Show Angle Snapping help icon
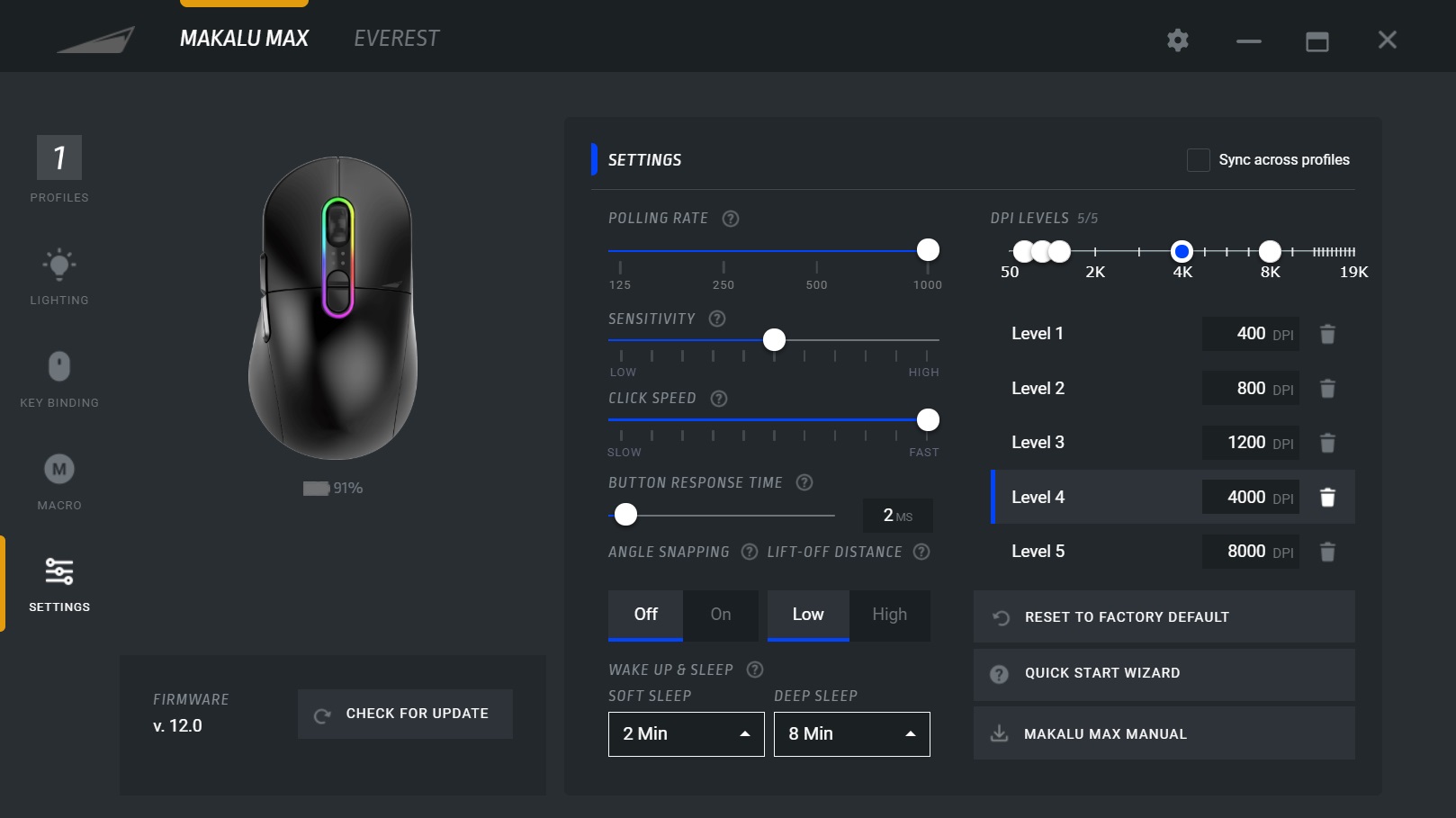Screen dimensions: 1456x818 coord(749,552)
